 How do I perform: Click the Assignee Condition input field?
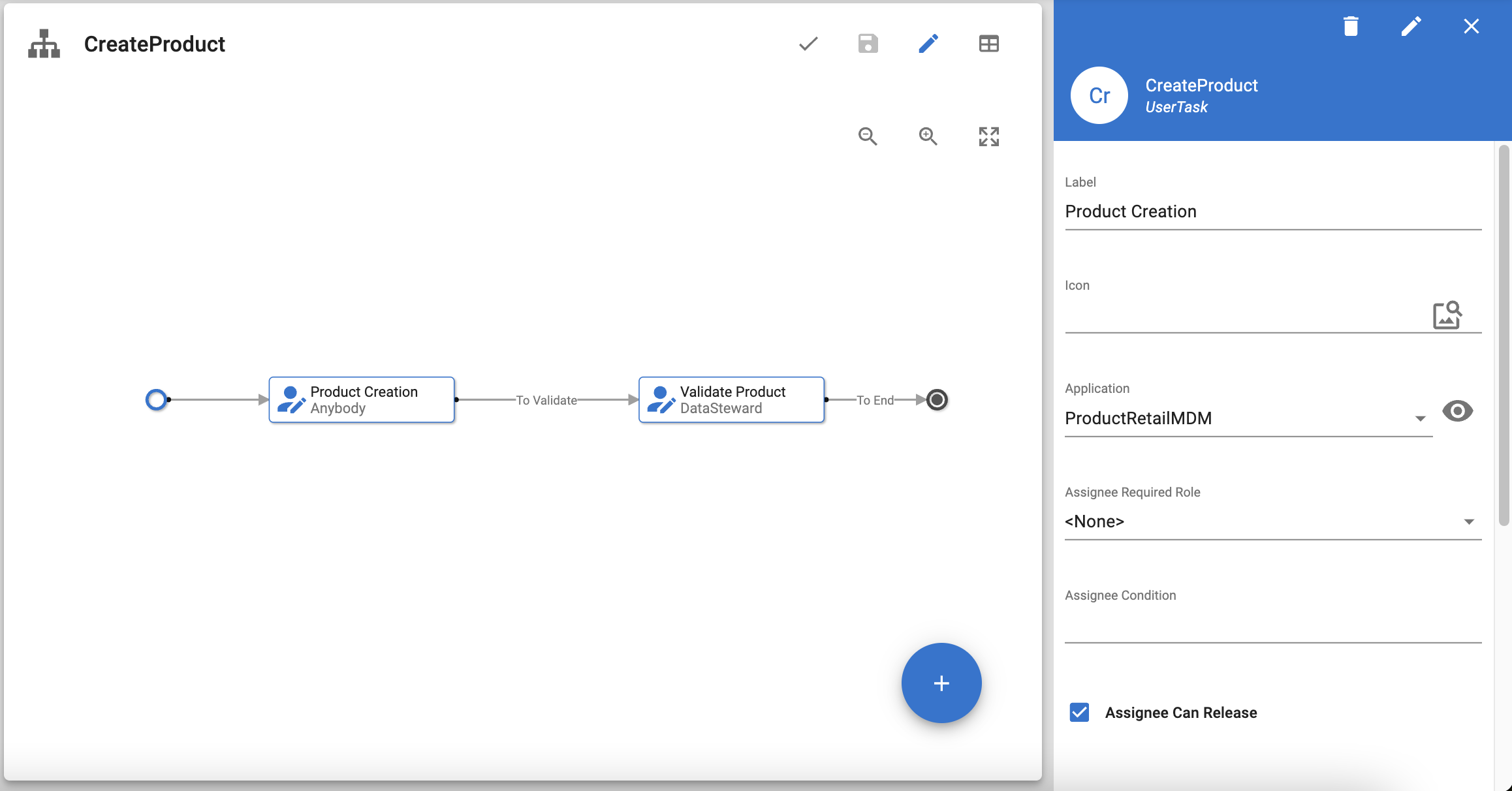(1272, 627)
